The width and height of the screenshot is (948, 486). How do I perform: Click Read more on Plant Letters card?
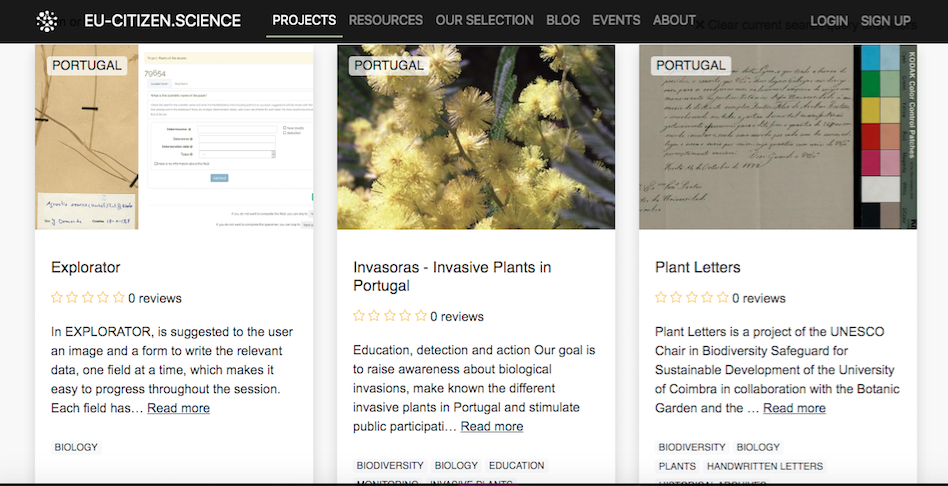point(794,408)
